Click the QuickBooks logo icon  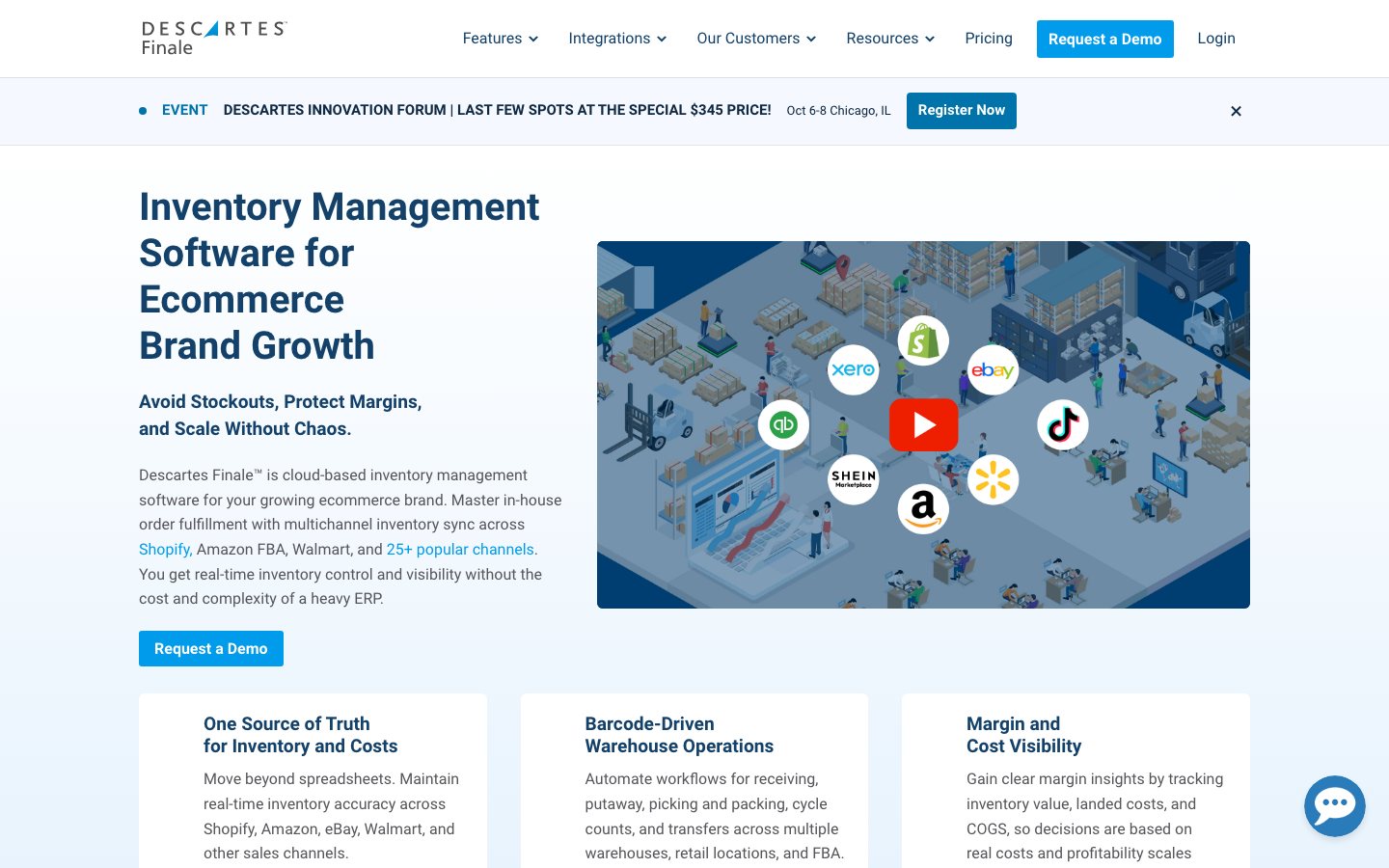[x=783, y=424]
